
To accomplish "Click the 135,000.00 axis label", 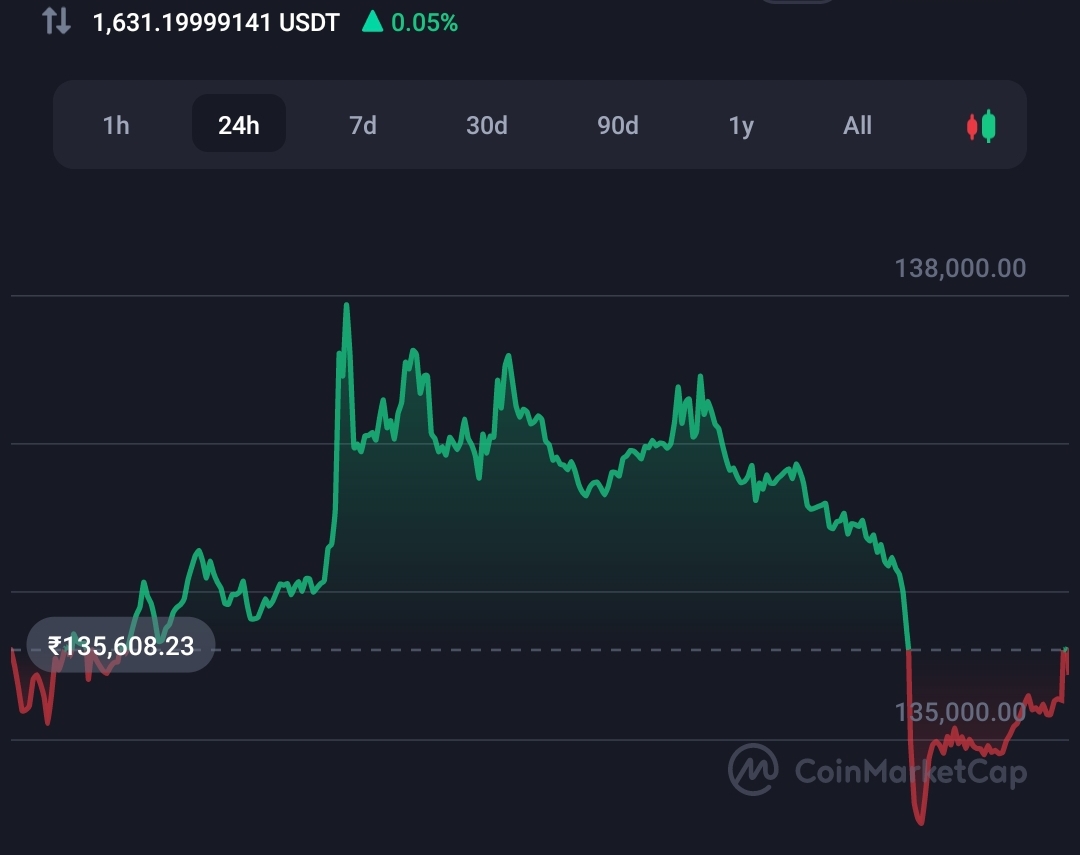I will click(960, 712).
